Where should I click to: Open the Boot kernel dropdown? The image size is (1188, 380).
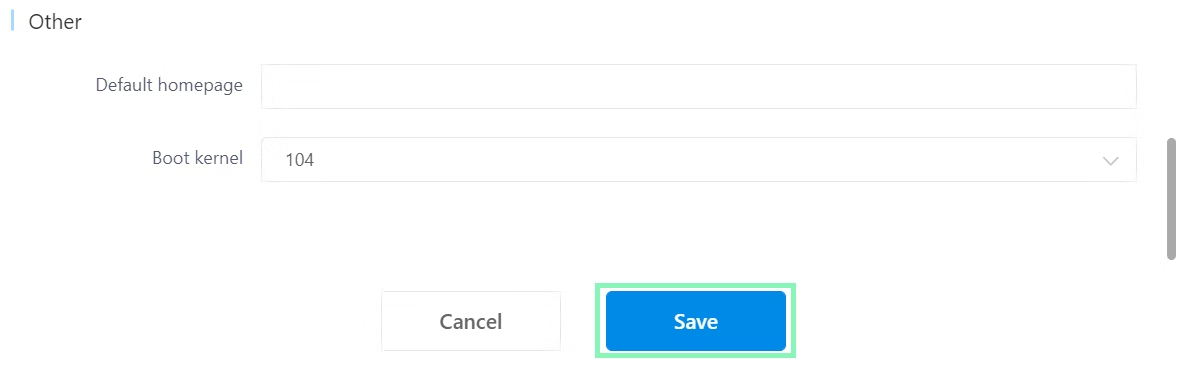[699, 160]
